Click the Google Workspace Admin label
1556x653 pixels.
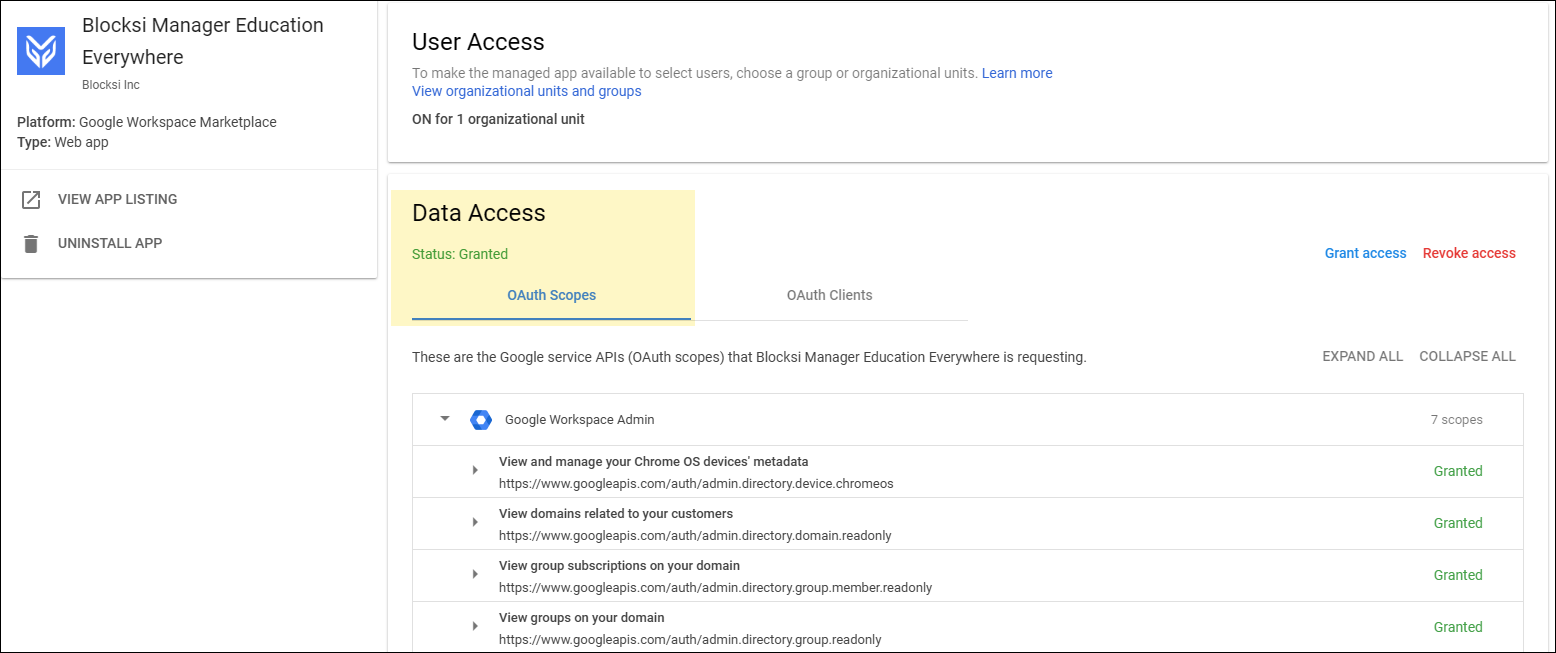click(580, 420)
